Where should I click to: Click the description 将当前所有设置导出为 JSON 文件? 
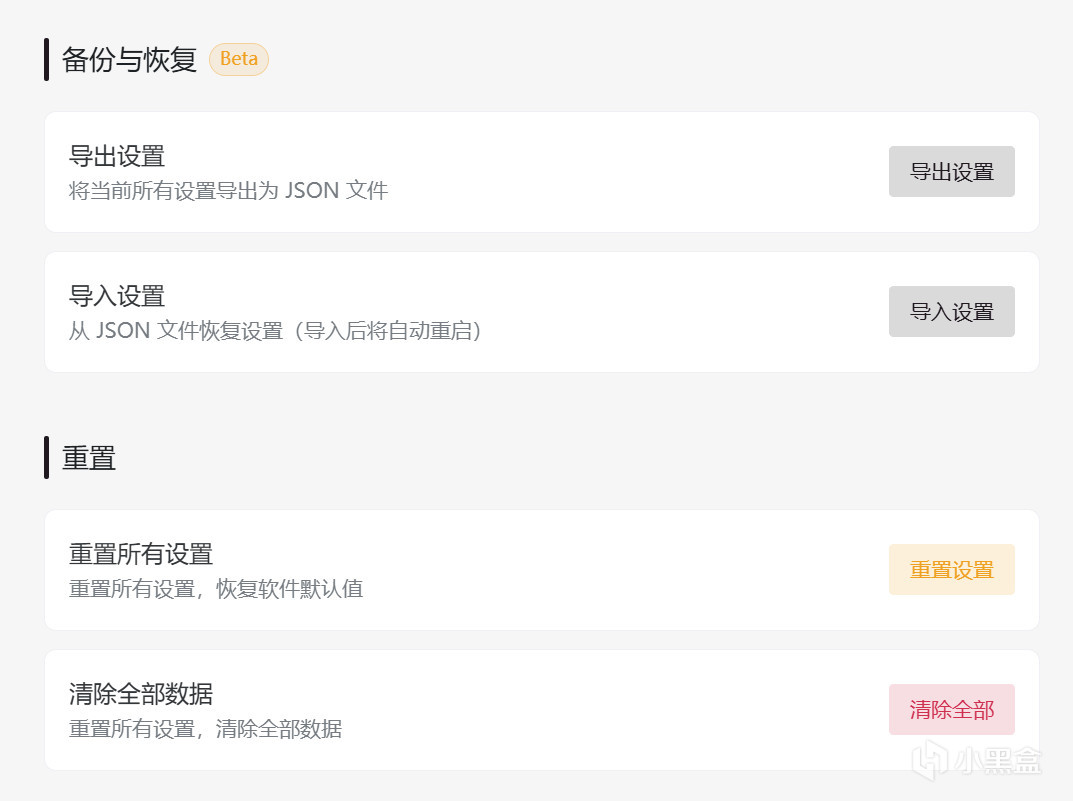228,190
